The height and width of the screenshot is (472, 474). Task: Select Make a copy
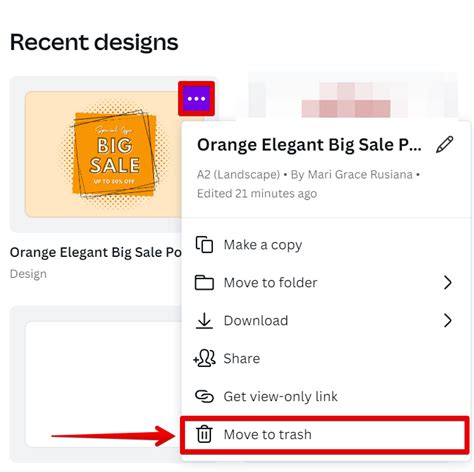pos(325,245)
